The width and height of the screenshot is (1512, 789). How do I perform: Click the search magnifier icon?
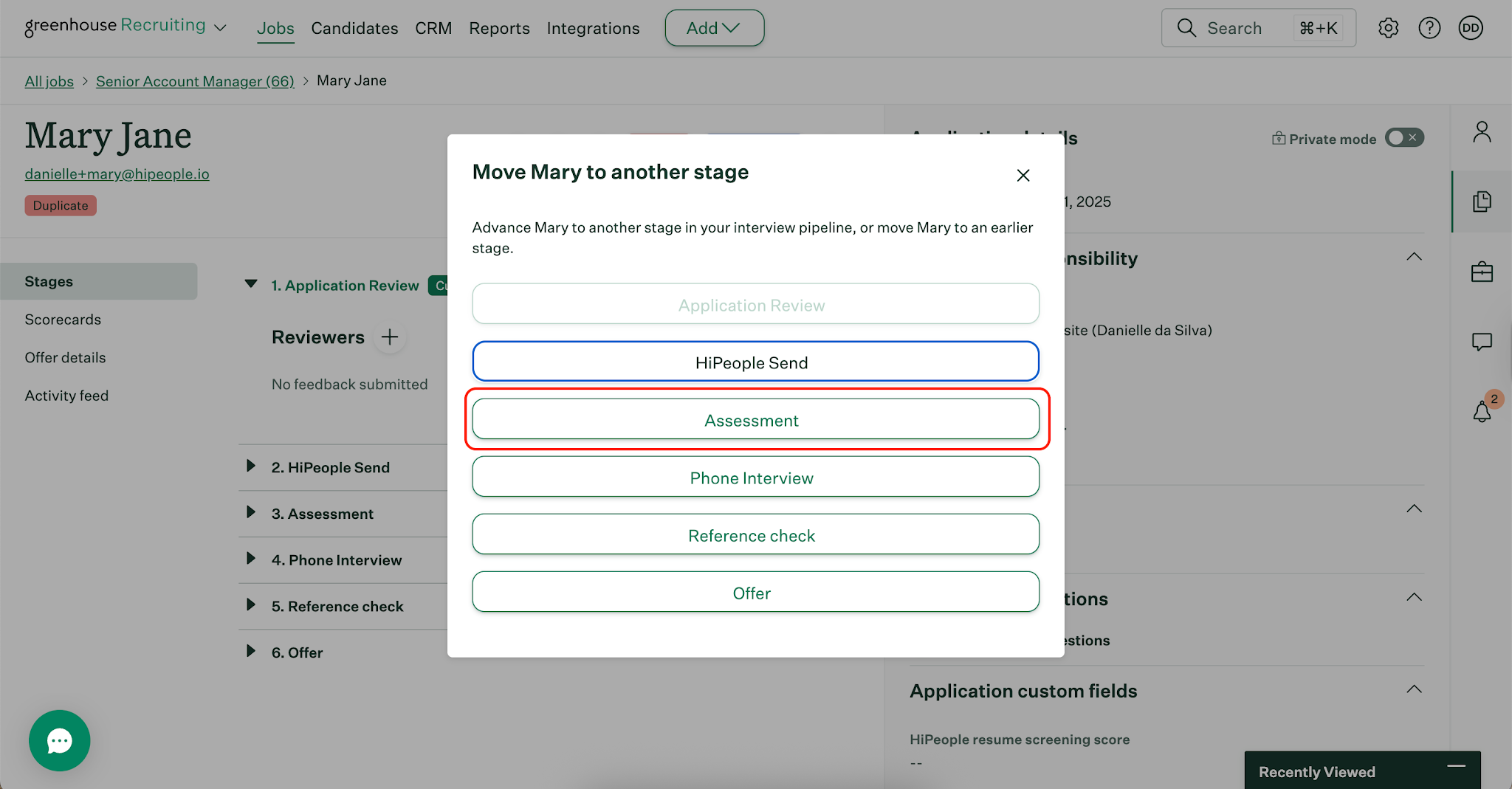pyautogui.click(x=1186, y=28)
